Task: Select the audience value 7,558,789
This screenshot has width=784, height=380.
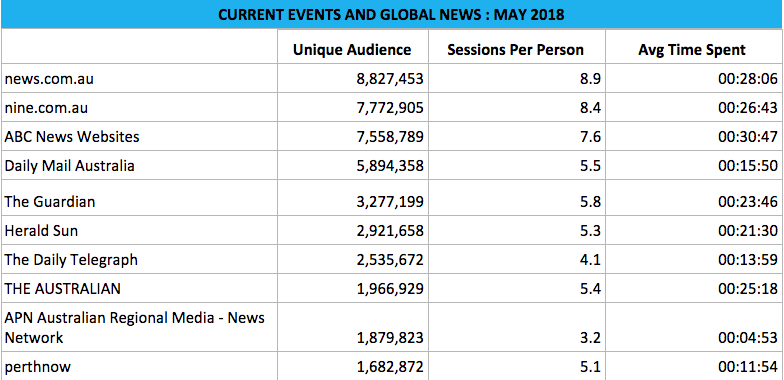Action: tap(390, 137)
